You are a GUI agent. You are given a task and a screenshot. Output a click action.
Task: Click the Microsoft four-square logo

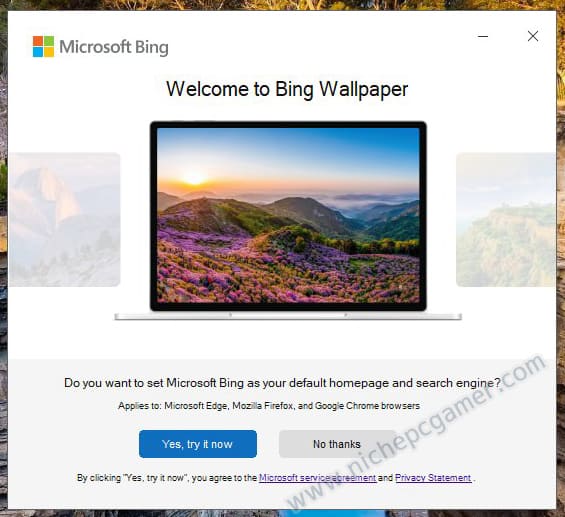tap(43, 46)
